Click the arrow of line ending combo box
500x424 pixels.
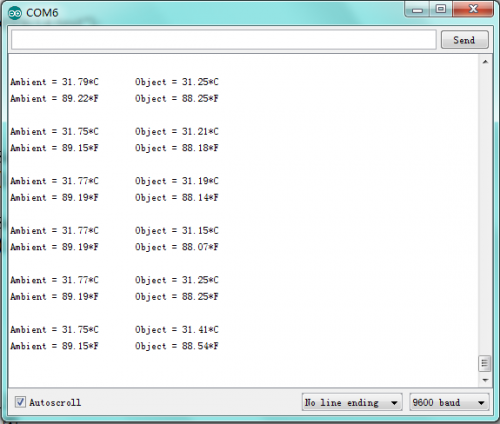click(x=394, y=403)
